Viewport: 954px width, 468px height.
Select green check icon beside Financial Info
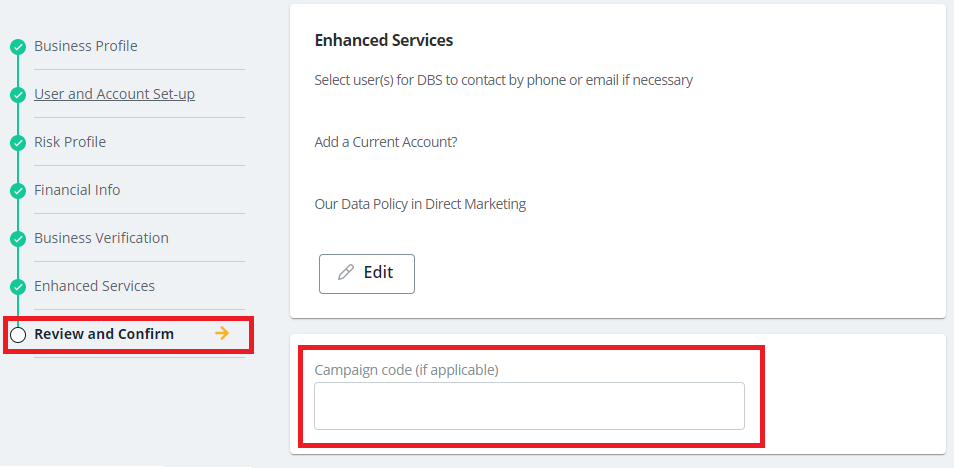point(17,191)
